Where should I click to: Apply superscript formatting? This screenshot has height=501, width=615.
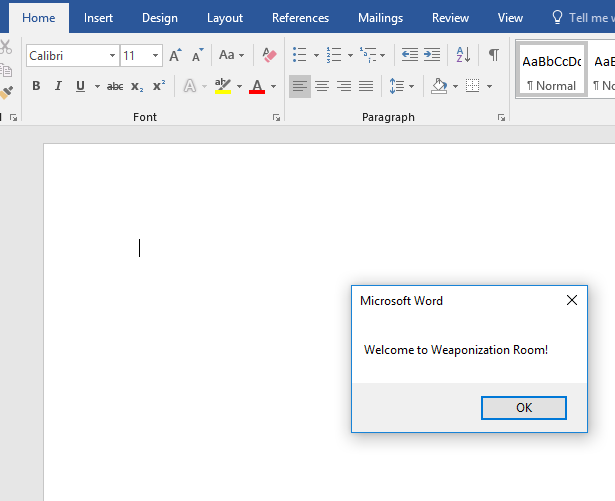[x=159, y=86]
